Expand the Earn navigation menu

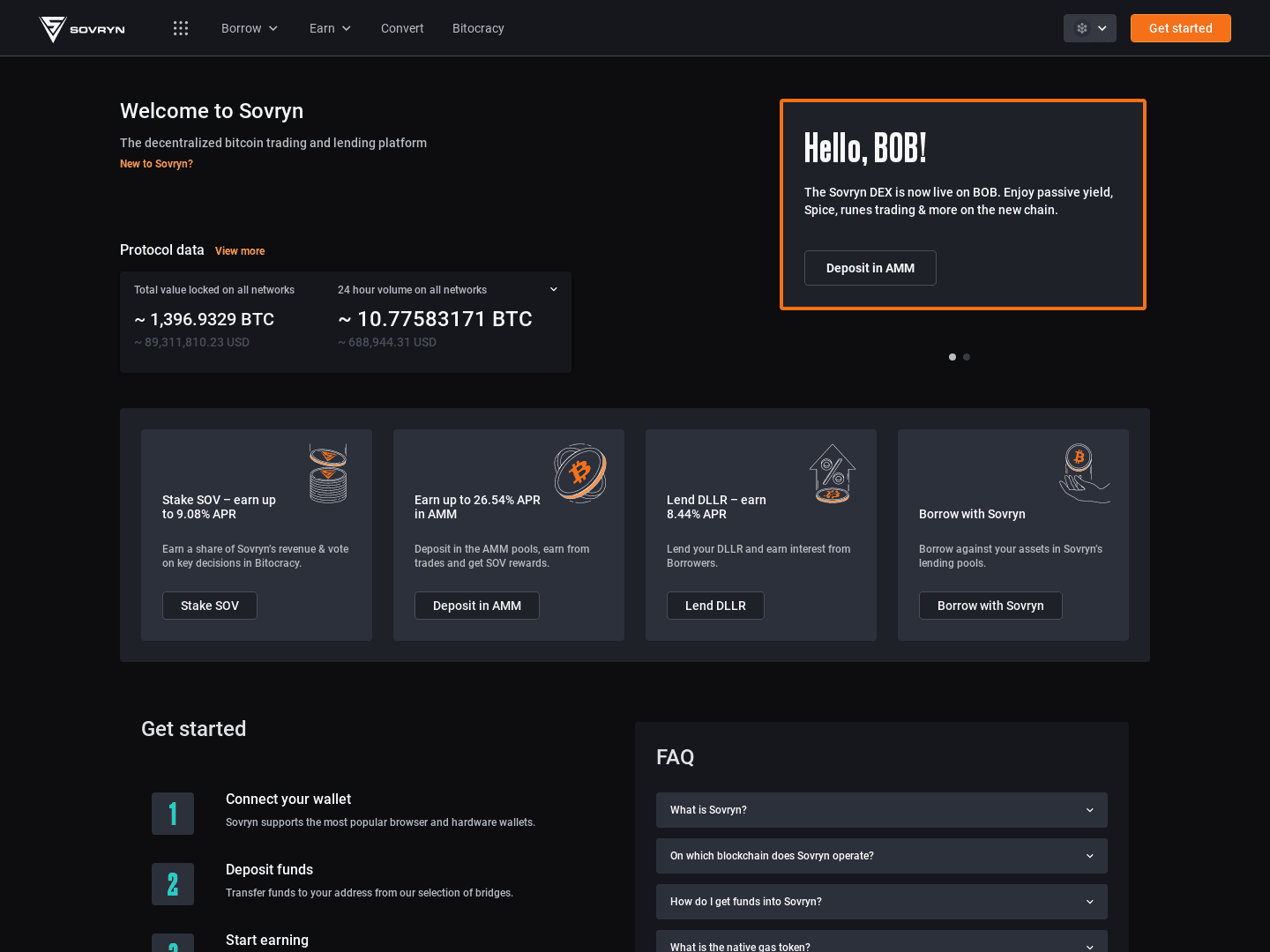click(330, 27)
